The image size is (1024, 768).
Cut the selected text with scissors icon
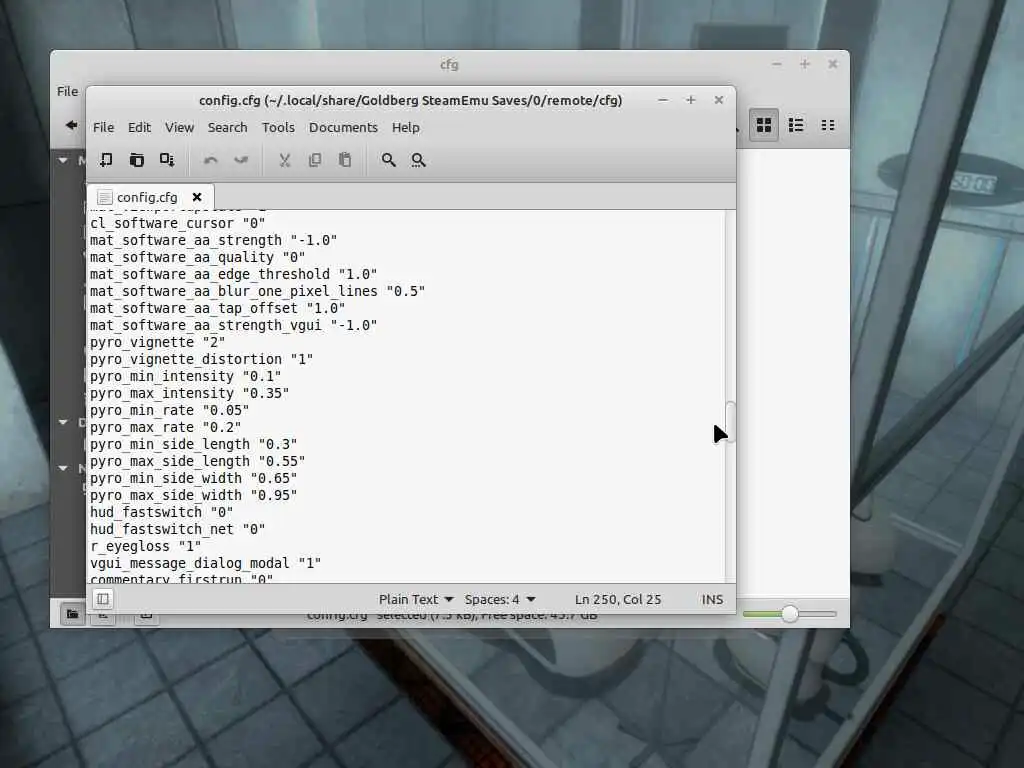click(284, 160)
